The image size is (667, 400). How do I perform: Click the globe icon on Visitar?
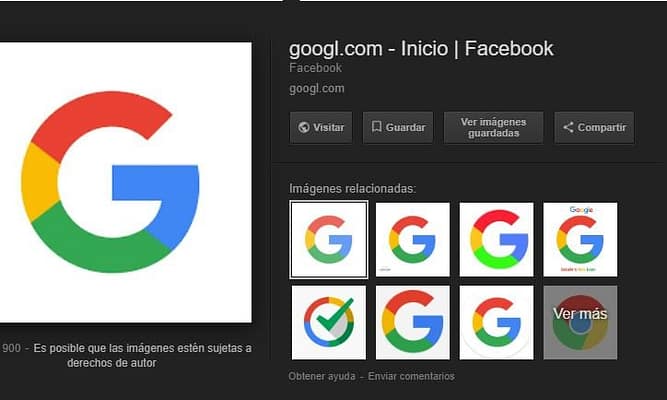(303, 128)
